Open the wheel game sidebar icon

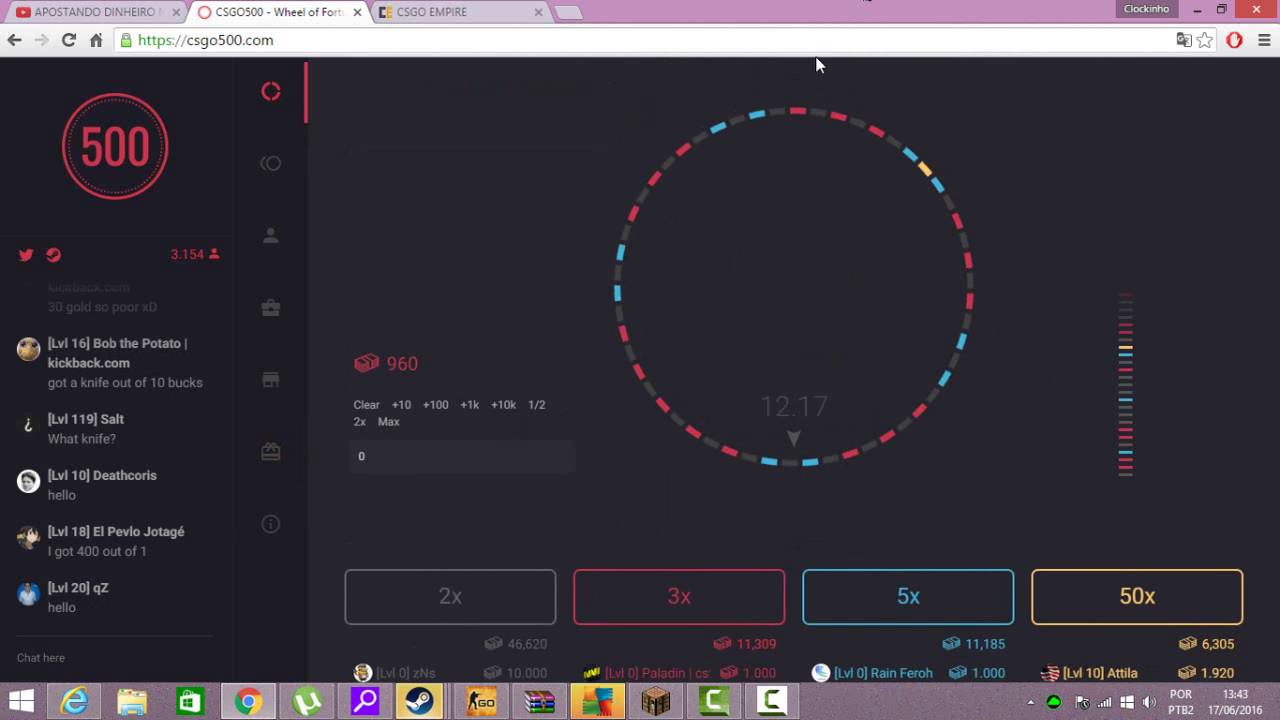click(x=271, y=92)
